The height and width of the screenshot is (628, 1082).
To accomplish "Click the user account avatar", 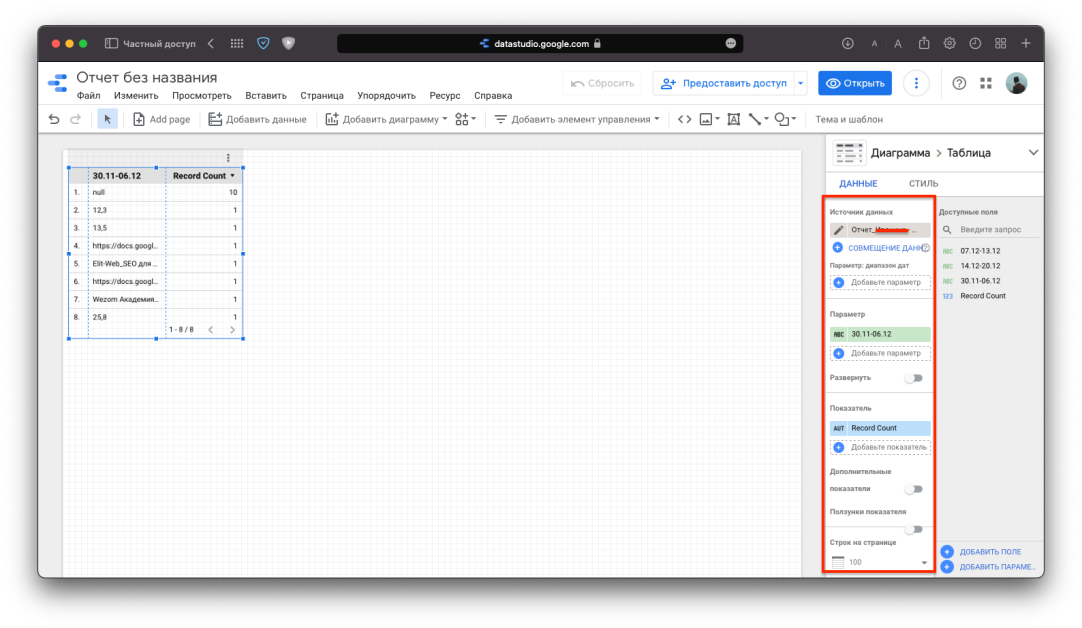I will [x=1016, y=84].
